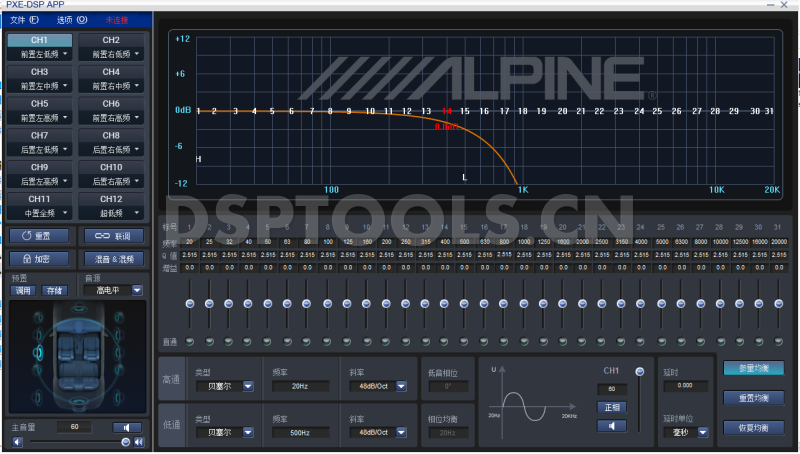The image size is (800, 454).
Task: Select the center speaker at car front
Action: (79, 308)
